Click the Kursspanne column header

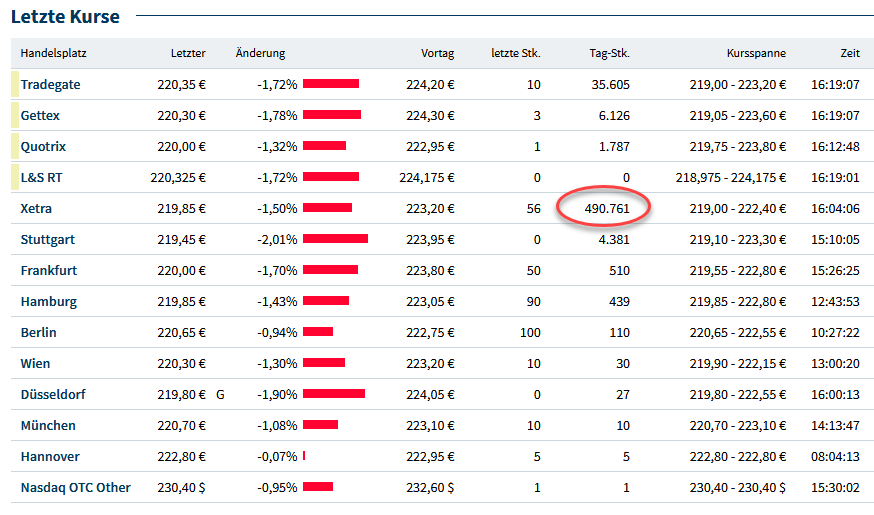click(756, 53)
